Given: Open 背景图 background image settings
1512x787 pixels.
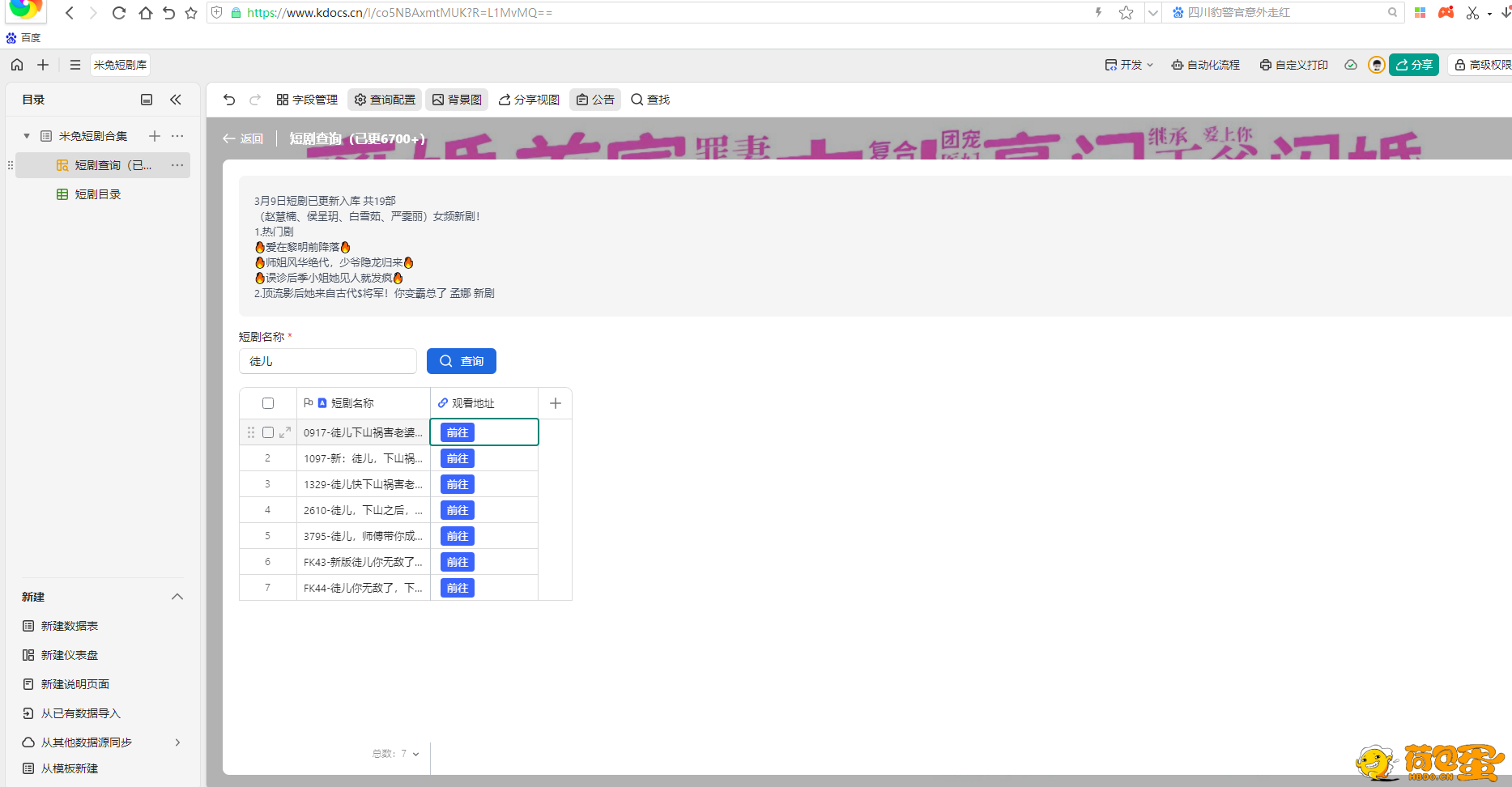Looking at the screenshot, I should [457, 100].
